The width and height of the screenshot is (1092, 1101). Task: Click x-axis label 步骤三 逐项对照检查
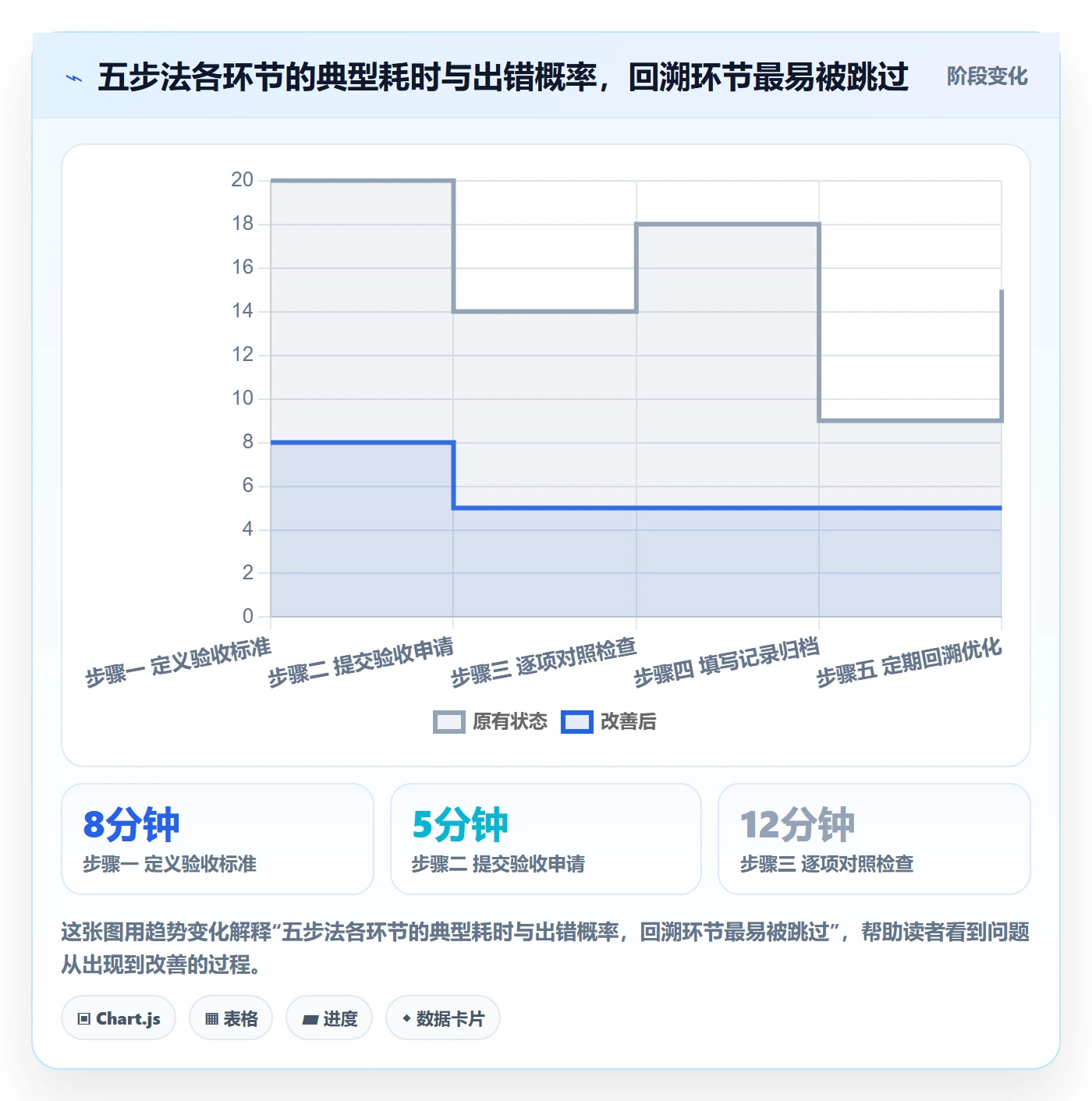click(544, 662)
